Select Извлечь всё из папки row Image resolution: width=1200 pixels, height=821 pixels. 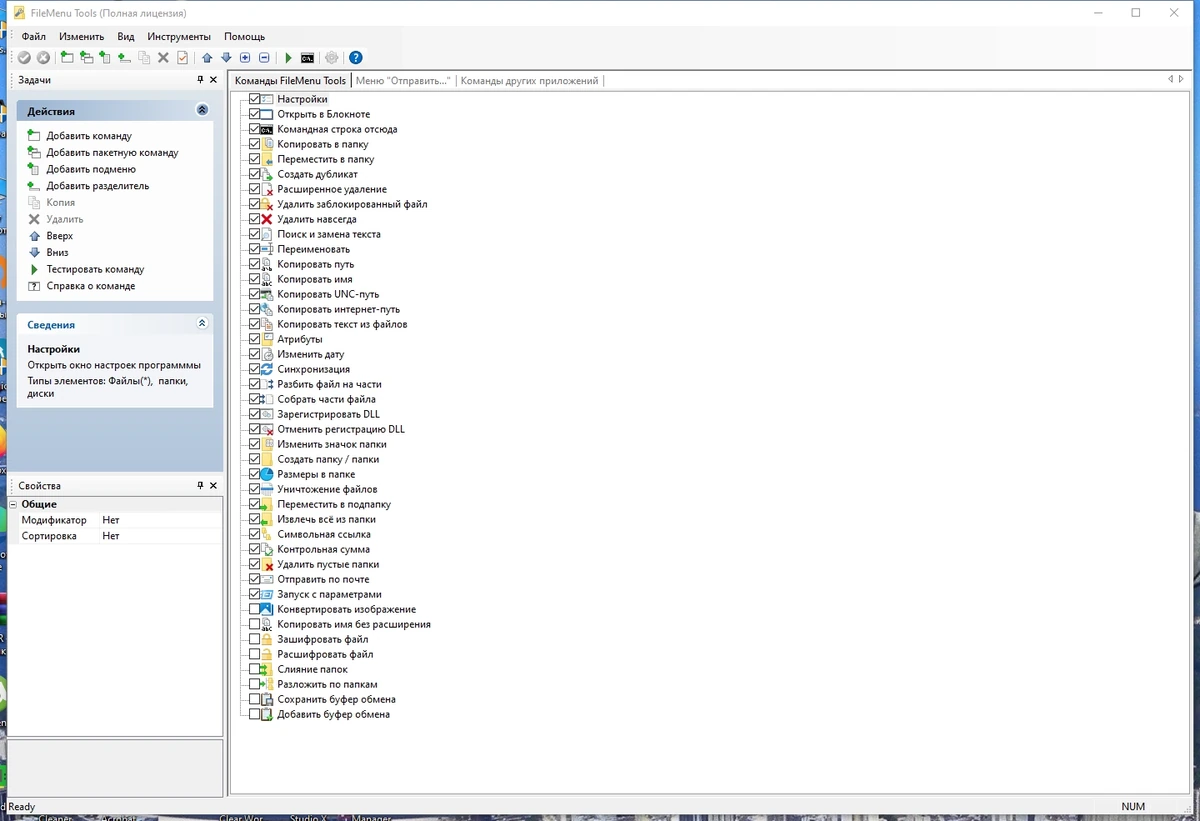coord(326,519)
